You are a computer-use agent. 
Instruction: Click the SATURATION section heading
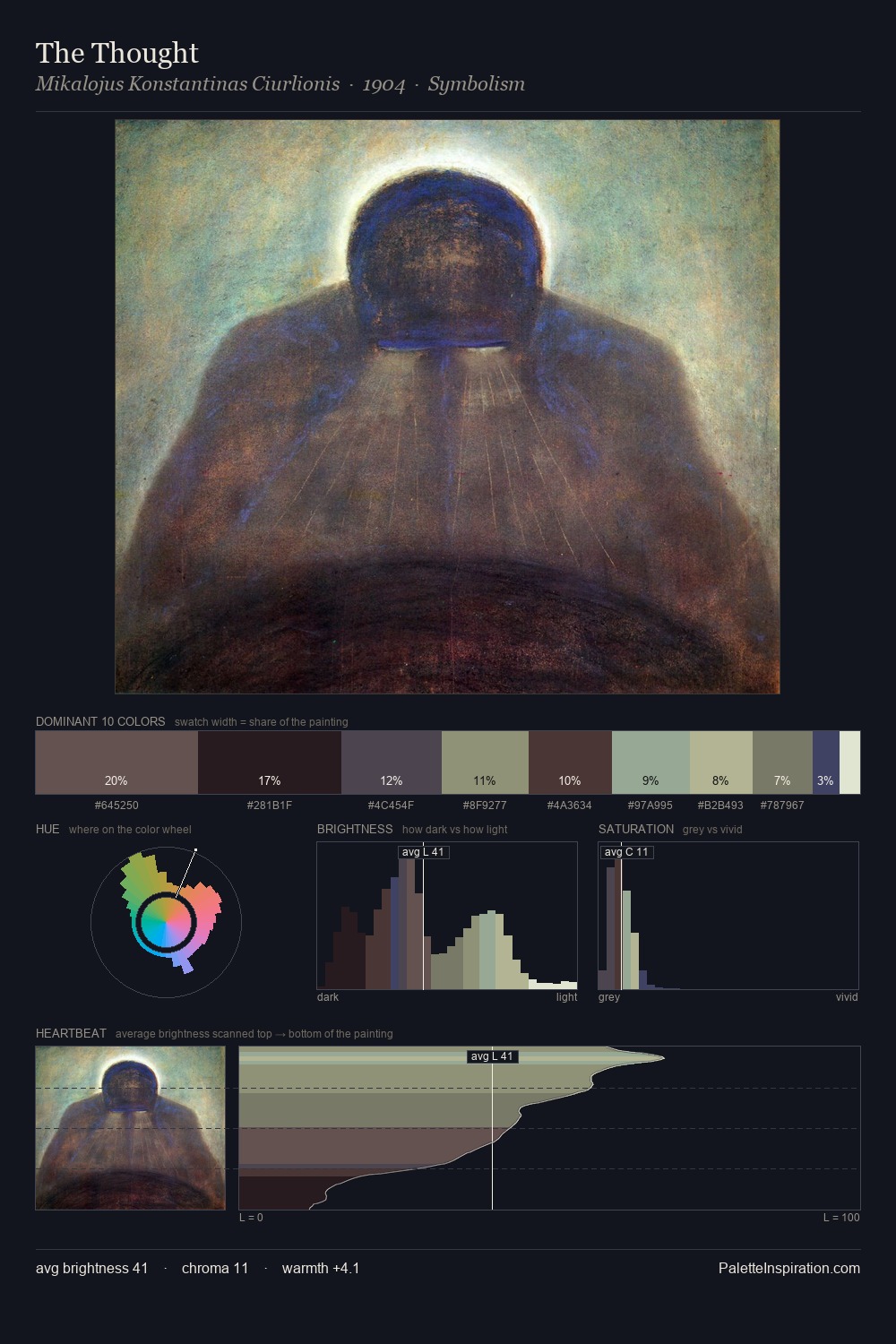(x=636, y=829)
